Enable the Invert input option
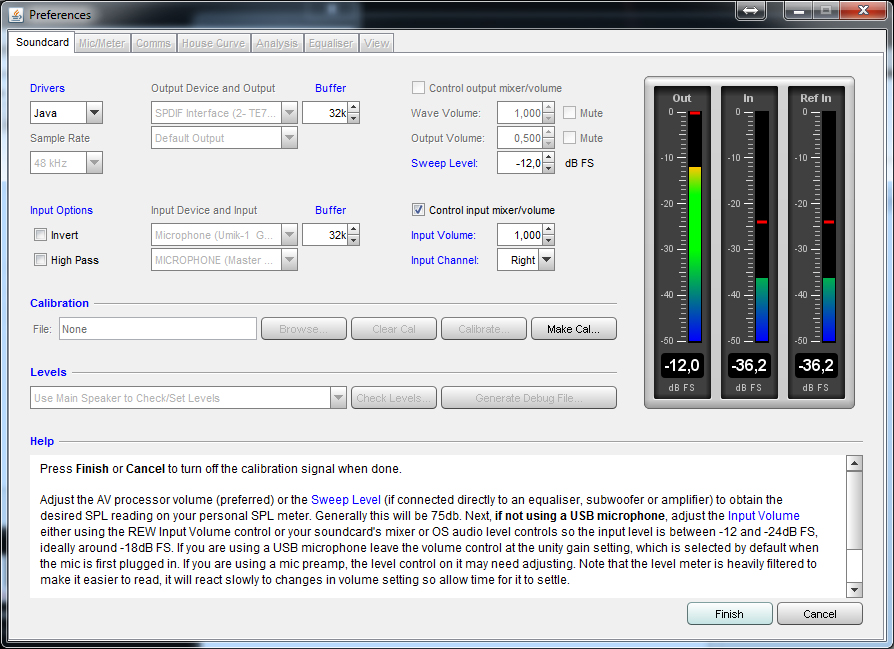 [x=41, y=235]
